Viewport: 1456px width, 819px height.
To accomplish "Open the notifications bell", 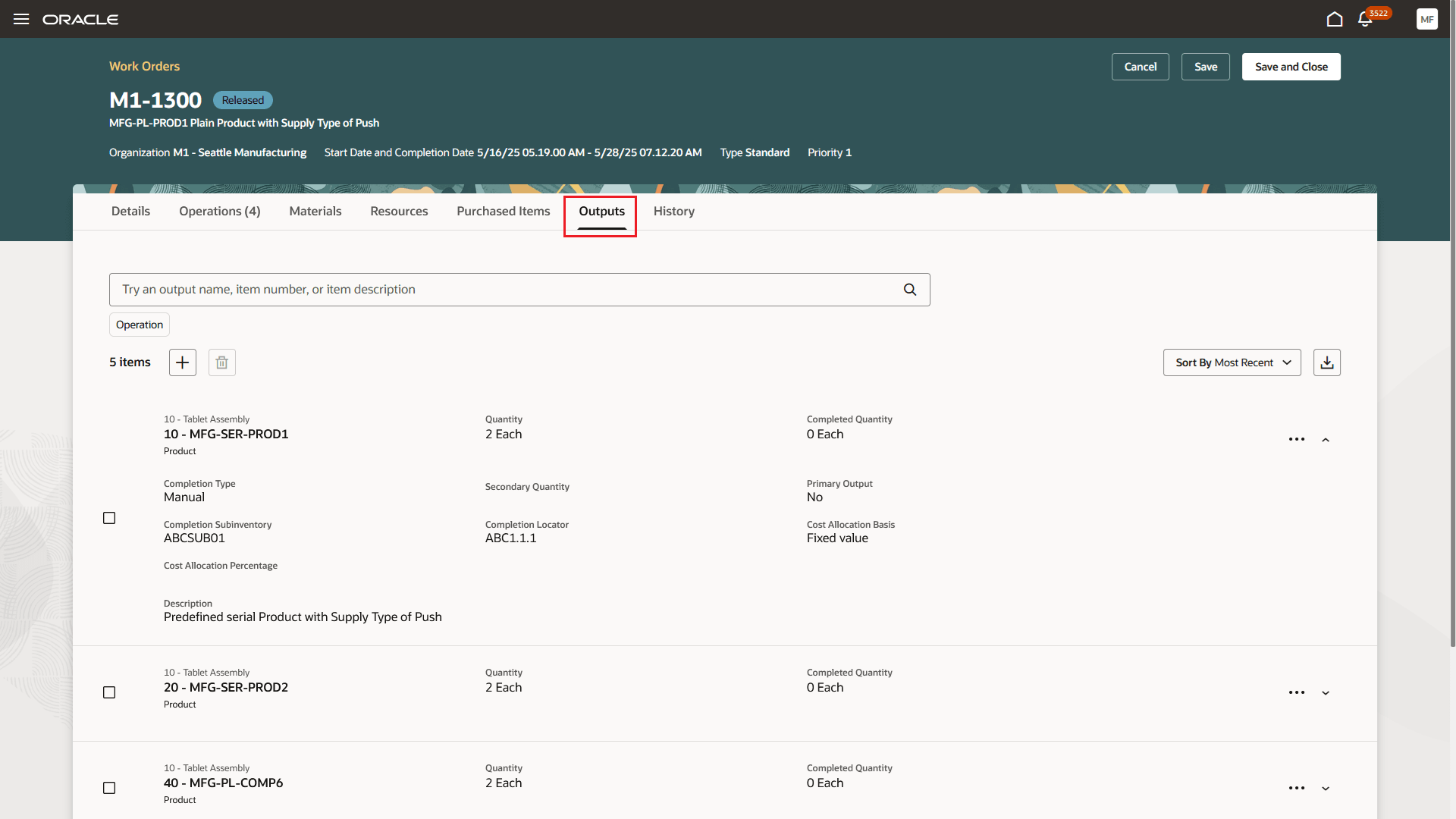I will (1365, 20).
